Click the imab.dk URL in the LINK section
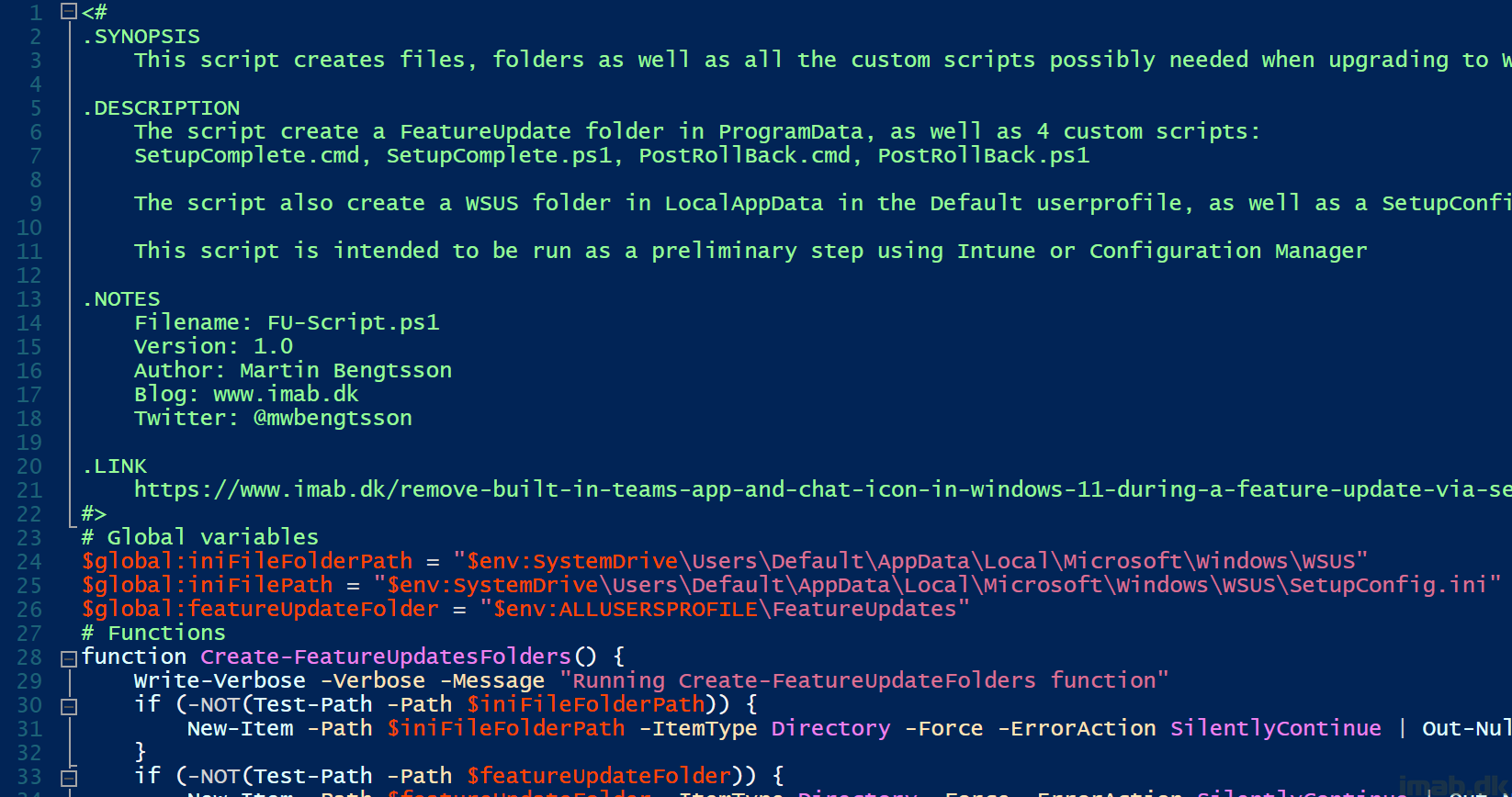1512x797 pixels. pyautogui.click(x=823, y=489)
